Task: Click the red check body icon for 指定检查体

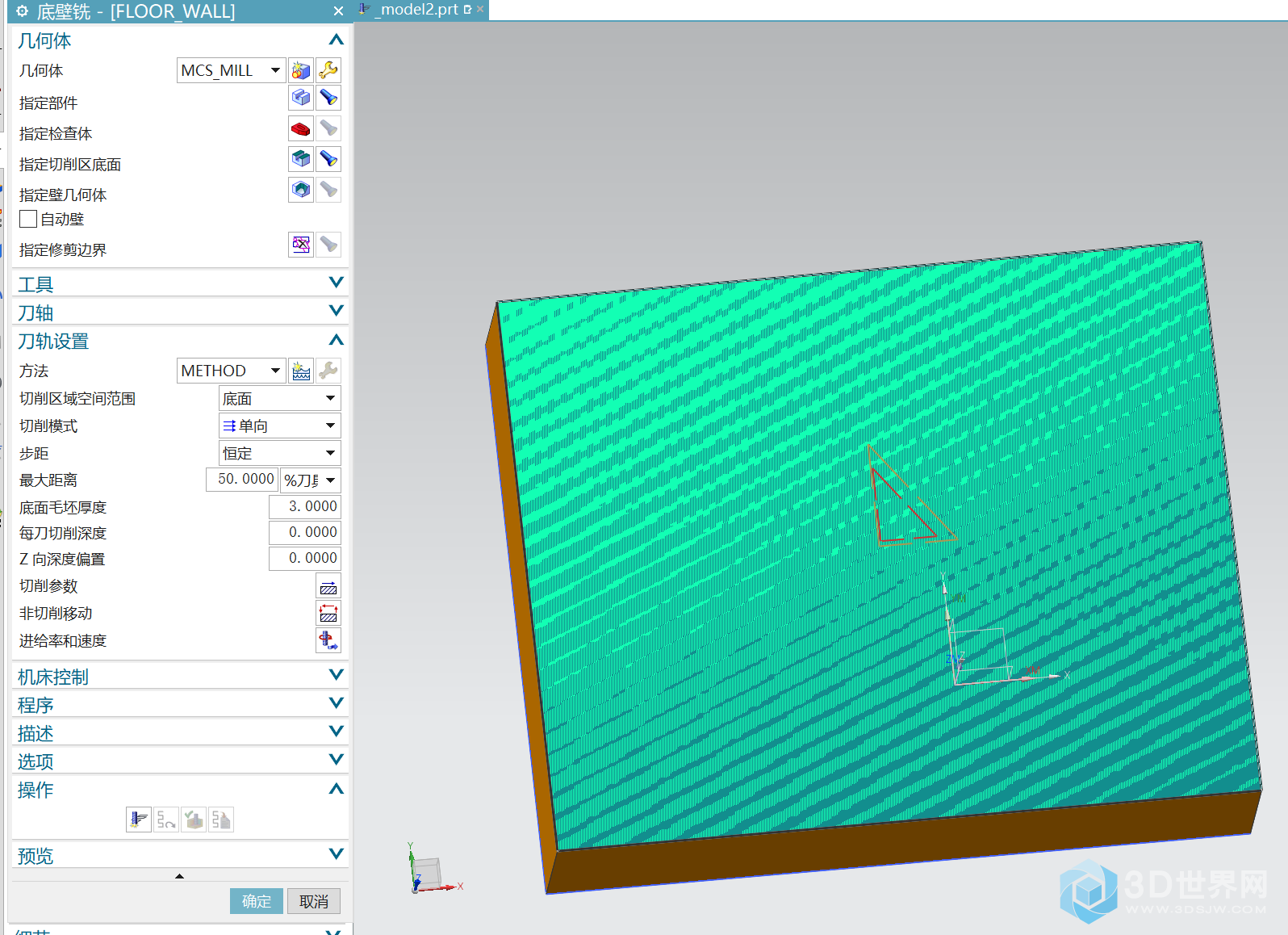Action: coord(301,128)
